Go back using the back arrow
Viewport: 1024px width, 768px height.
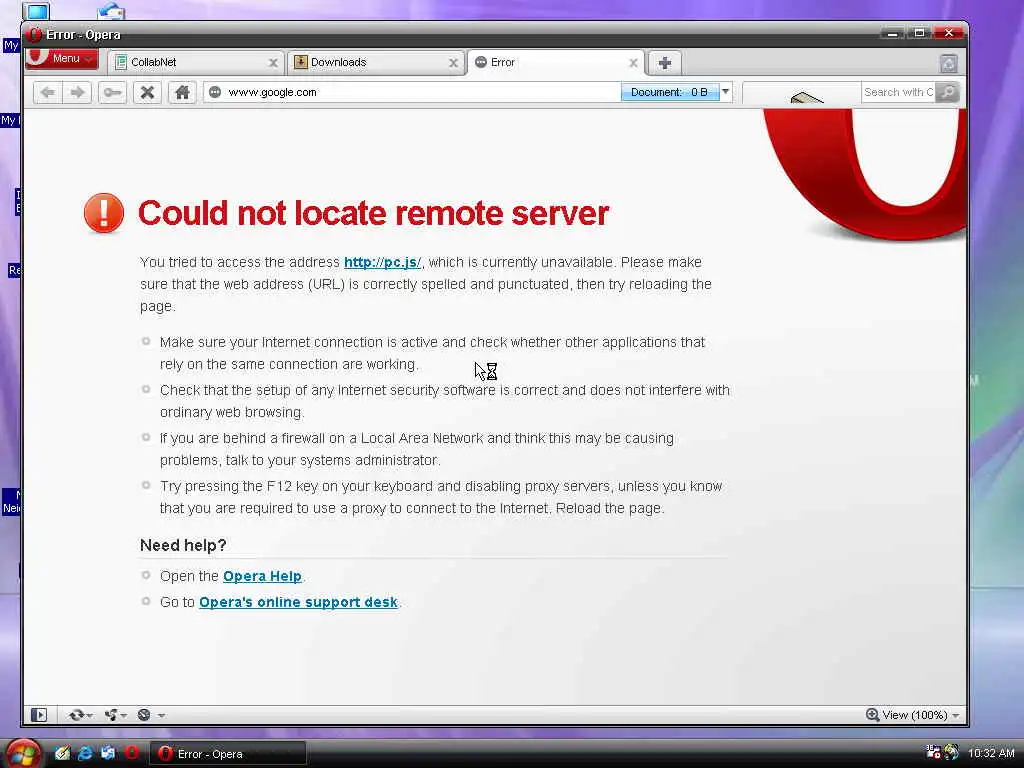(x=48, y=92)
